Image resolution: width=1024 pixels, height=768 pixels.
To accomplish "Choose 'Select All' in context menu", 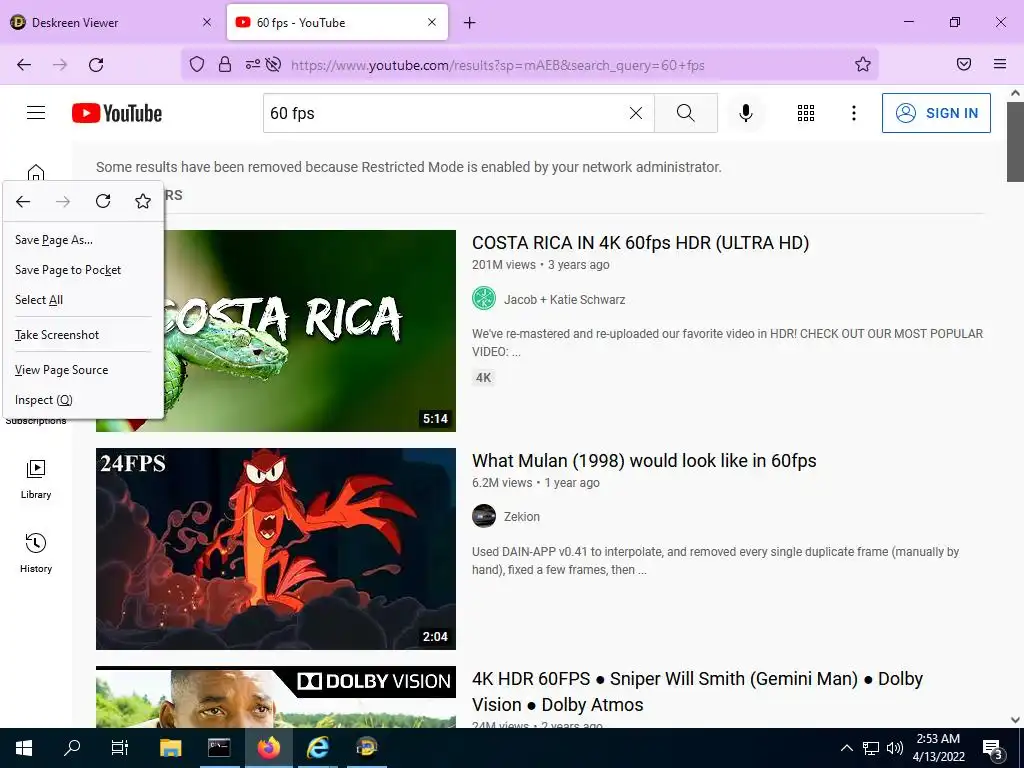I will pyautogui.click(x=83, y=300).
